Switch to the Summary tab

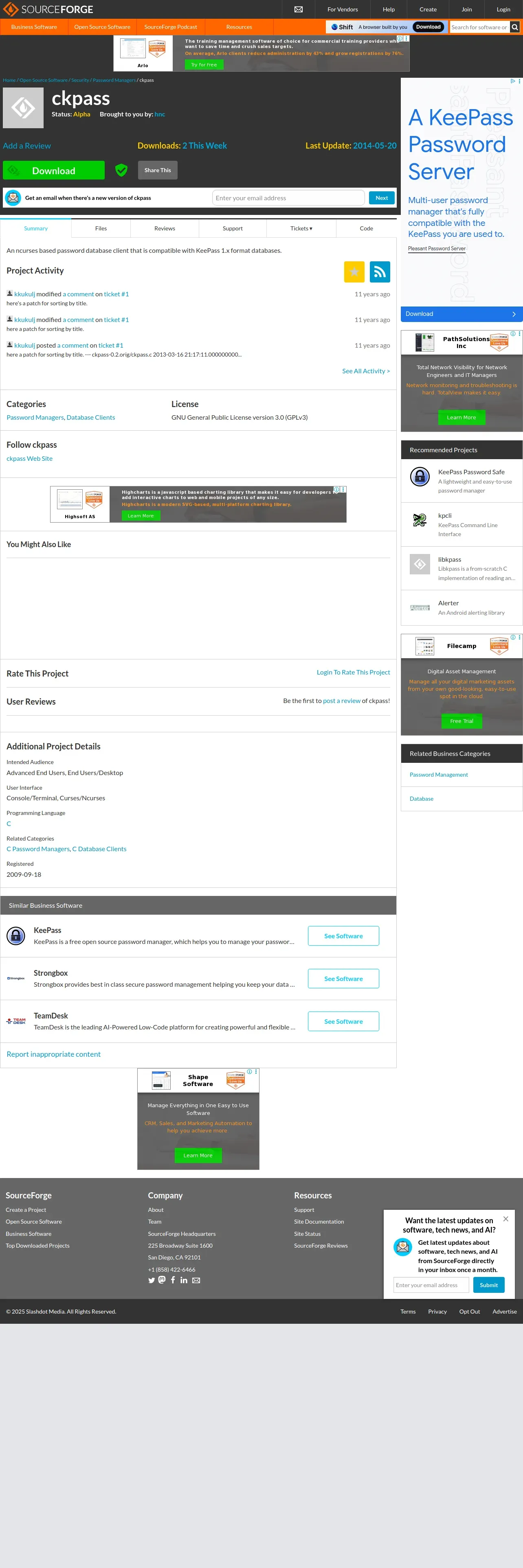36,228
